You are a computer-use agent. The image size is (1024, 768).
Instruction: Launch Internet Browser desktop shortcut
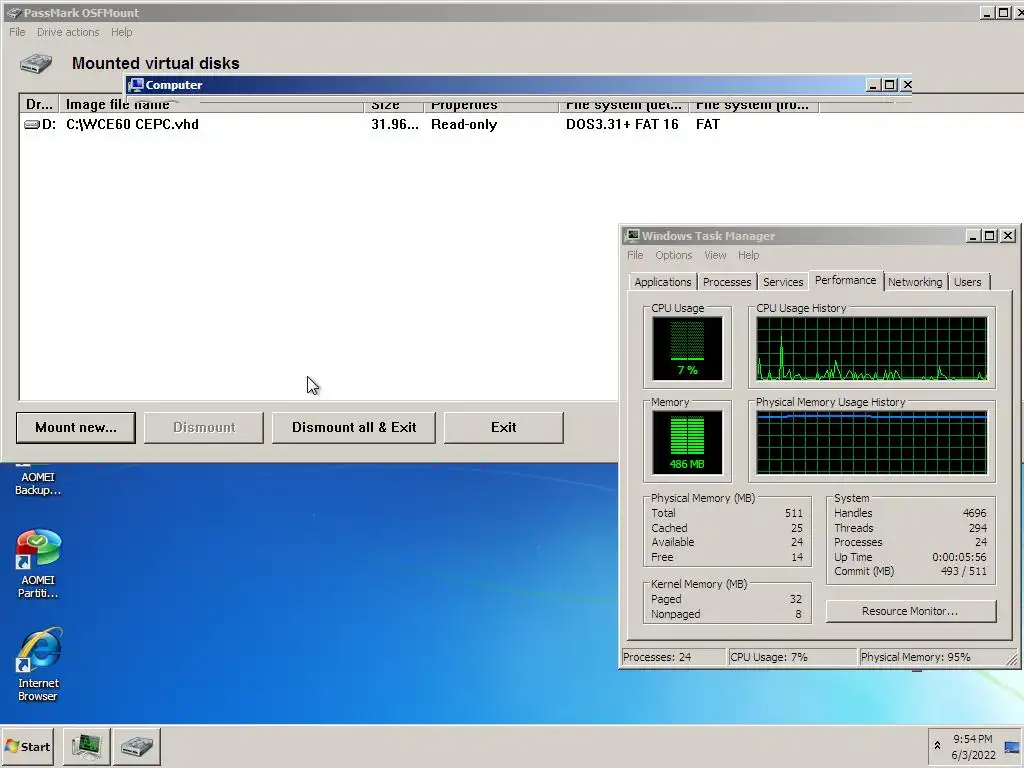(x=38, y=665)
